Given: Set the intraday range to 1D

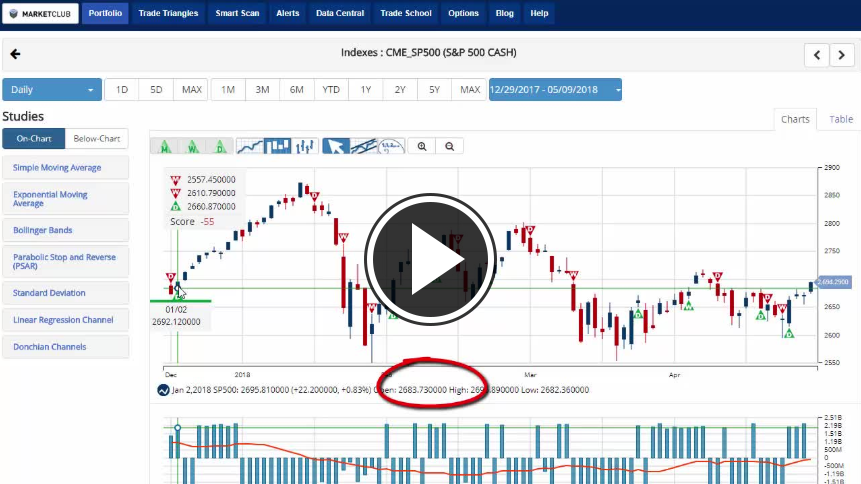Looking at the screenshot, I should tap(122, 90).
